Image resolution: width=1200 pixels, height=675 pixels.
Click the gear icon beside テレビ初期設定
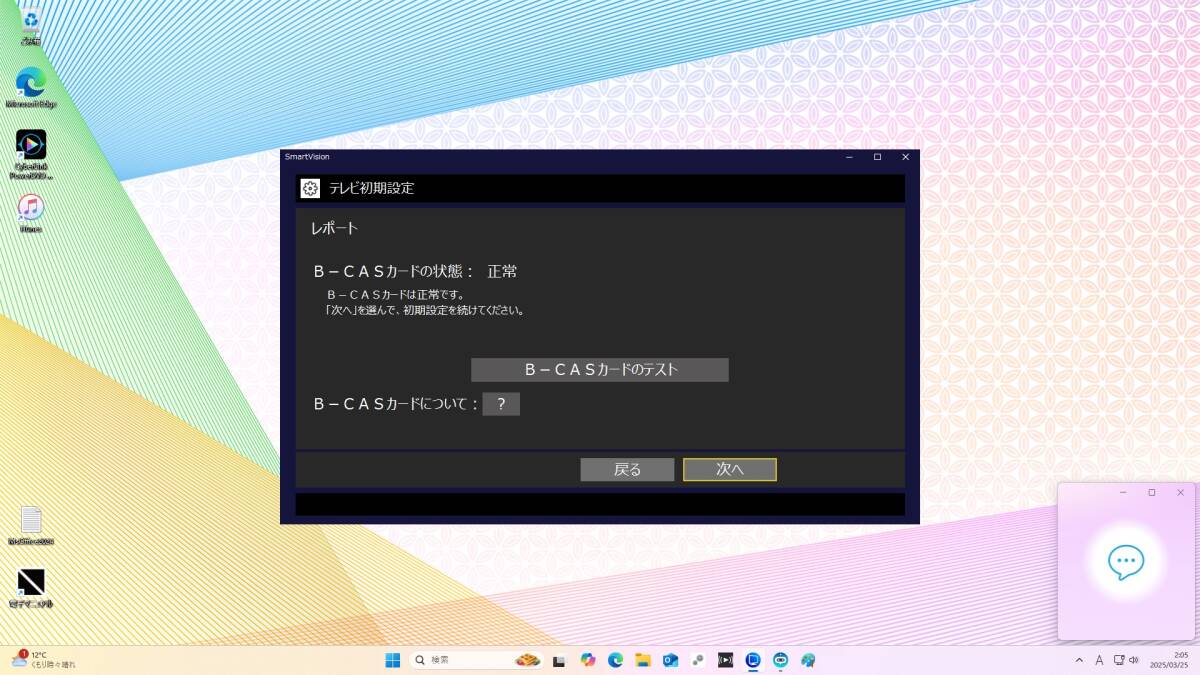point(310,188)
